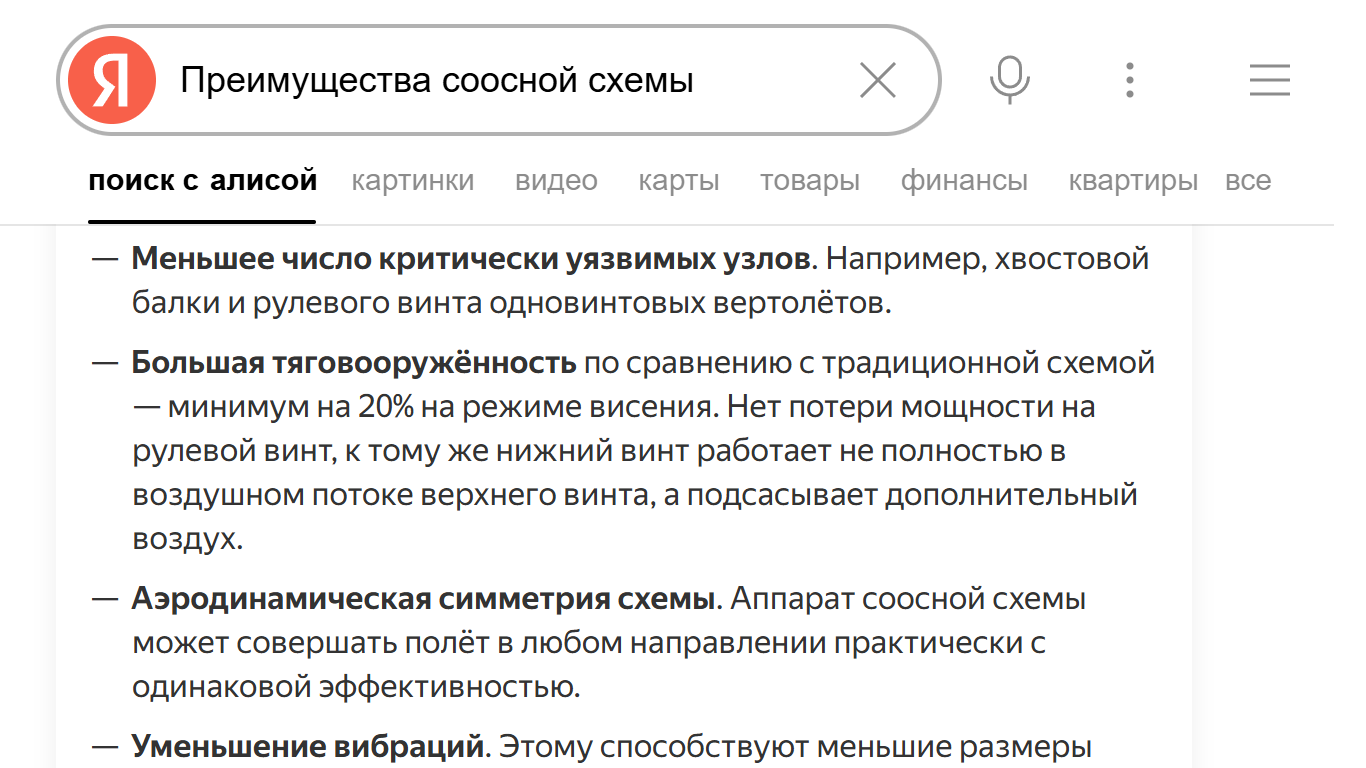Clear the search query with the X
This screenshot has height=768, width=1366.
point(877,80)
